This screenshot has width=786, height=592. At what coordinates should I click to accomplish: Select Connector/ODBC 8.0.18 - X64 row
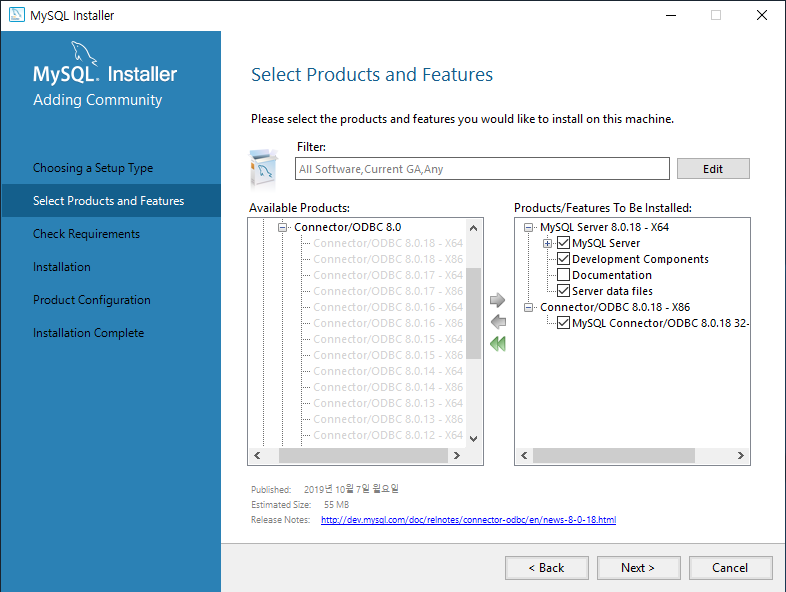[x=388, y=243]
